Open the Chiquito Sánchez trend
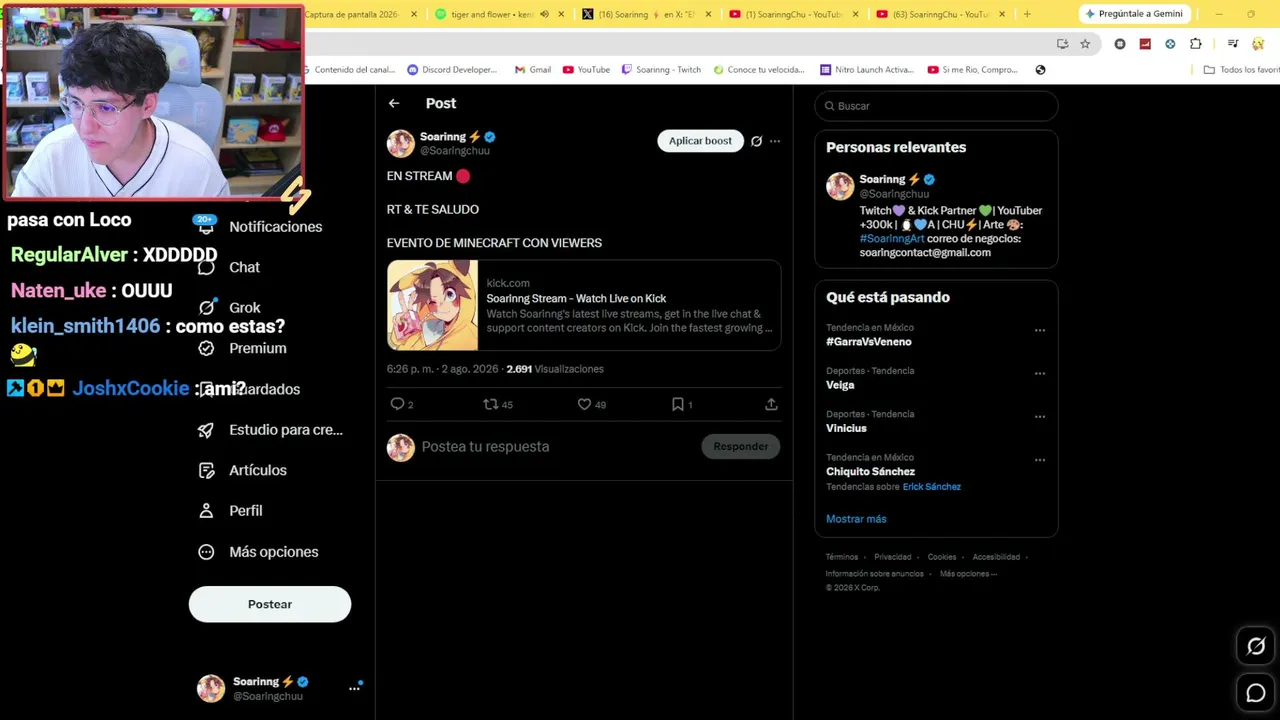The width and height of the screenshot is (1280, 720). click(x=870, y=472)
